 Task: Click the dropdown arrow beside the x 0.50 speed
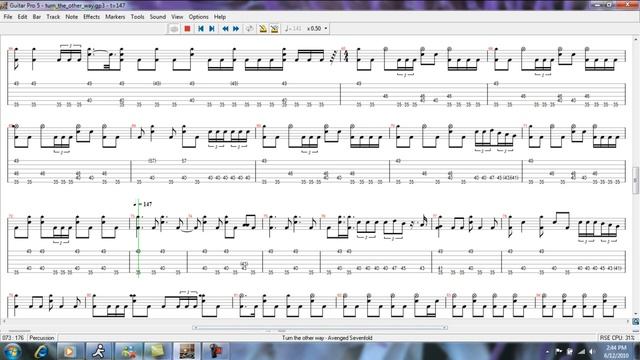pyautogui.click(x=325, y=29)
